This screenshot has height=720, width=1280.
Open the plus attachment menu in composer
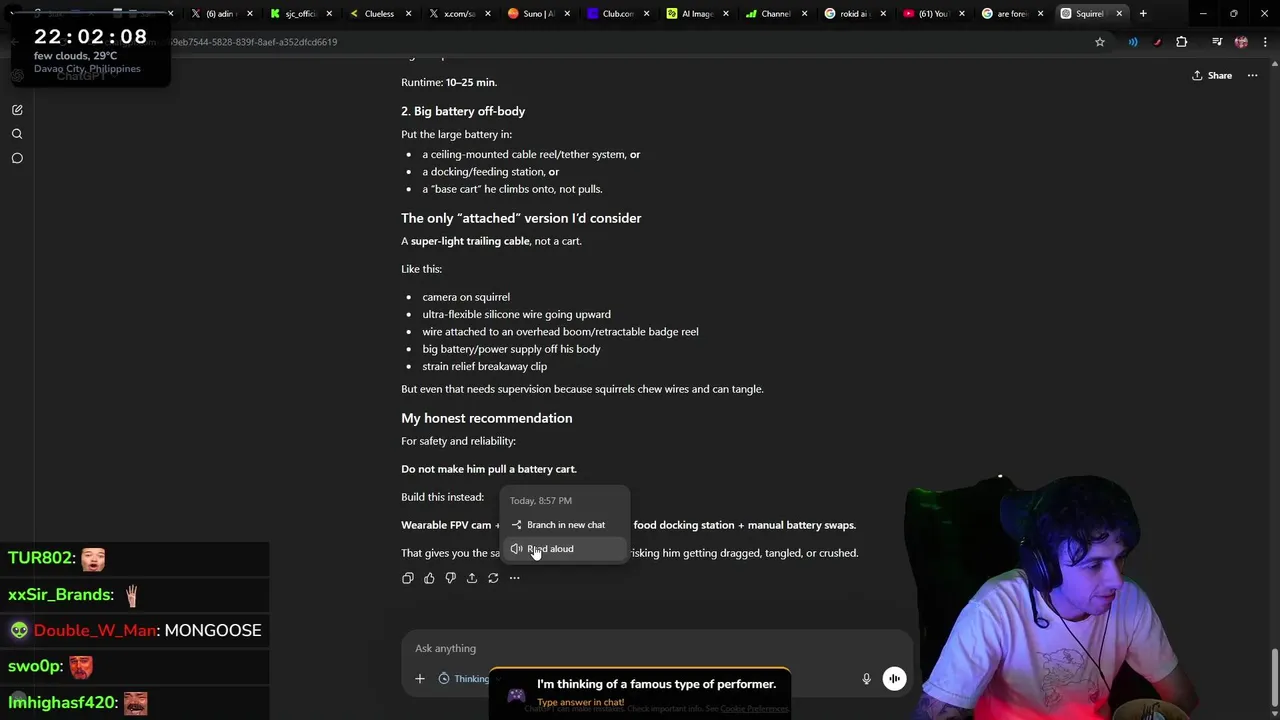(420, 679)
